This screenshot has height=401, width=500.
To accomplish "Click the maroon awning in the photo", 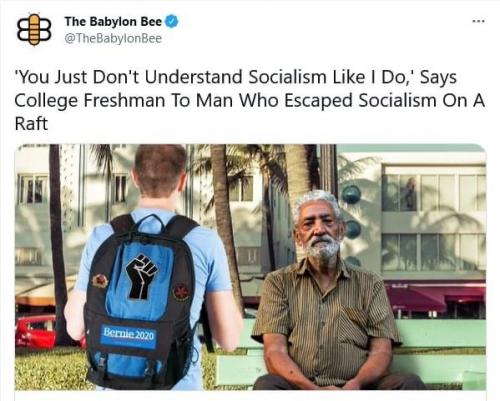I will (435, 296).
